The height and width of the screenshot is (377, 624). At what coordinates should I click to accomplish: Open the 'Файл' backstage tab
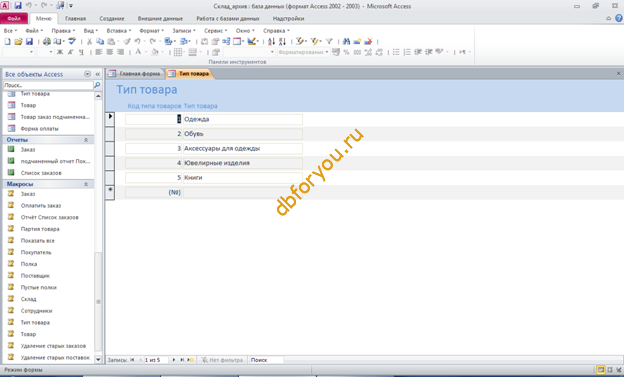tap(14, 18)
